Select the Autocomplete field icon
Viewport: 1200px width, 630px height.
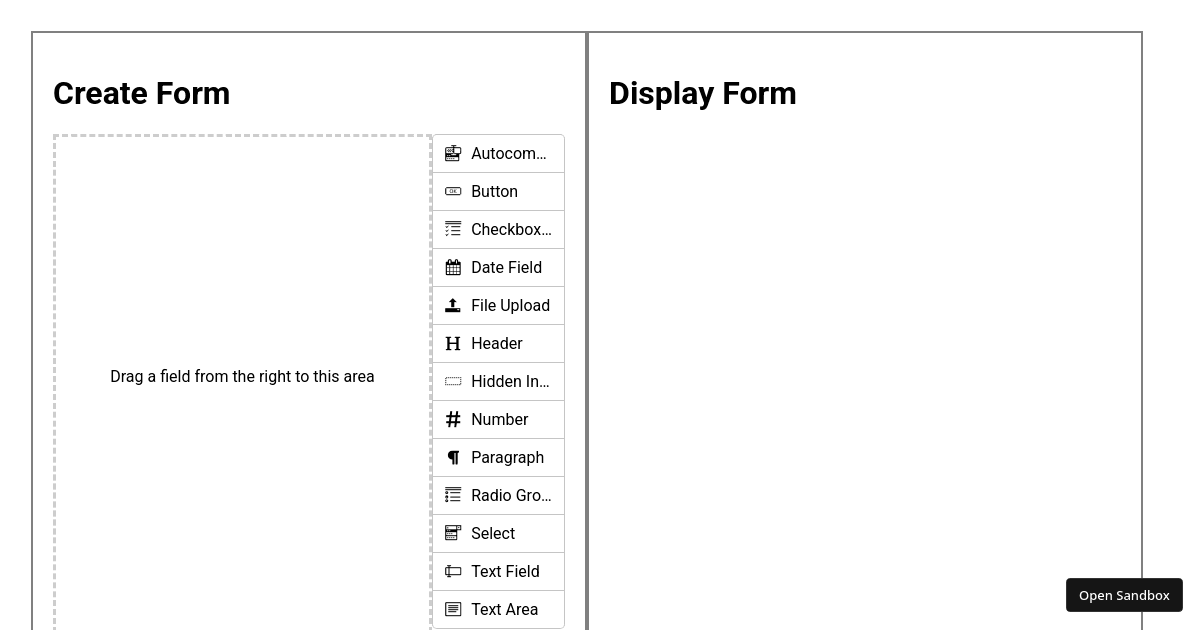click(453, 153)
